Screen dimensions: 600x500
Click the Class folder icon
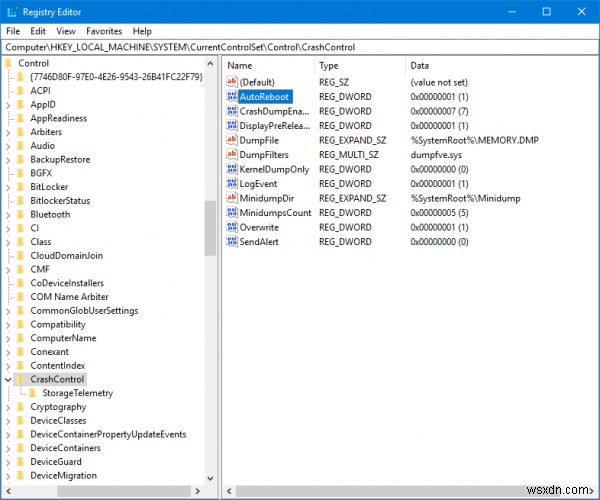[21, 242]
